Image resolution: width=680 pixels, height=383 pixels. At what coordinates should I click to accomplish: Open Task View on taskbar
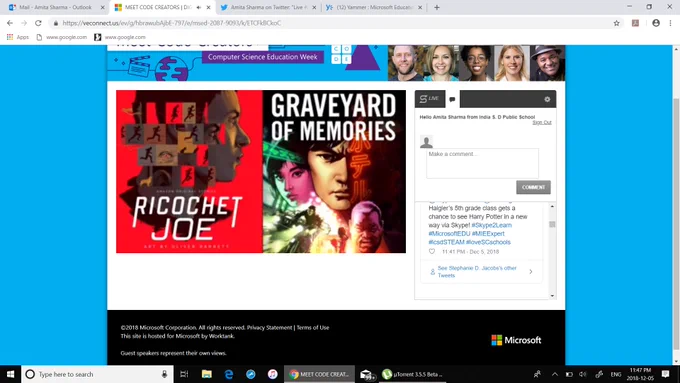point(184,374)
